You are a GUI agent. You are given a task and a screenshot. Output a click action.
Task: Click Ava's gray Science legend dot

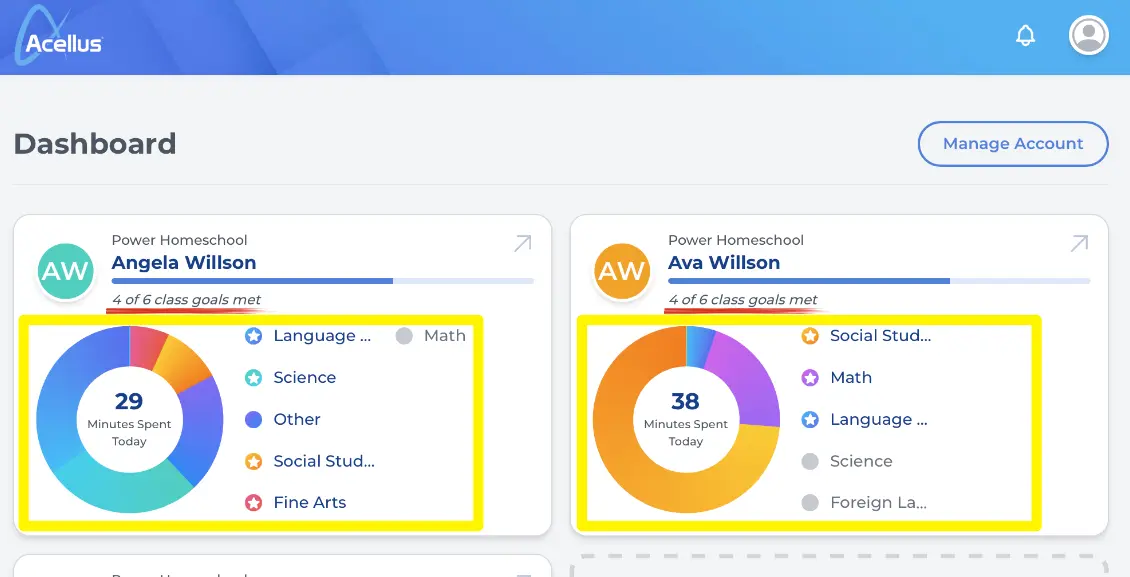(x=810, y=461)
